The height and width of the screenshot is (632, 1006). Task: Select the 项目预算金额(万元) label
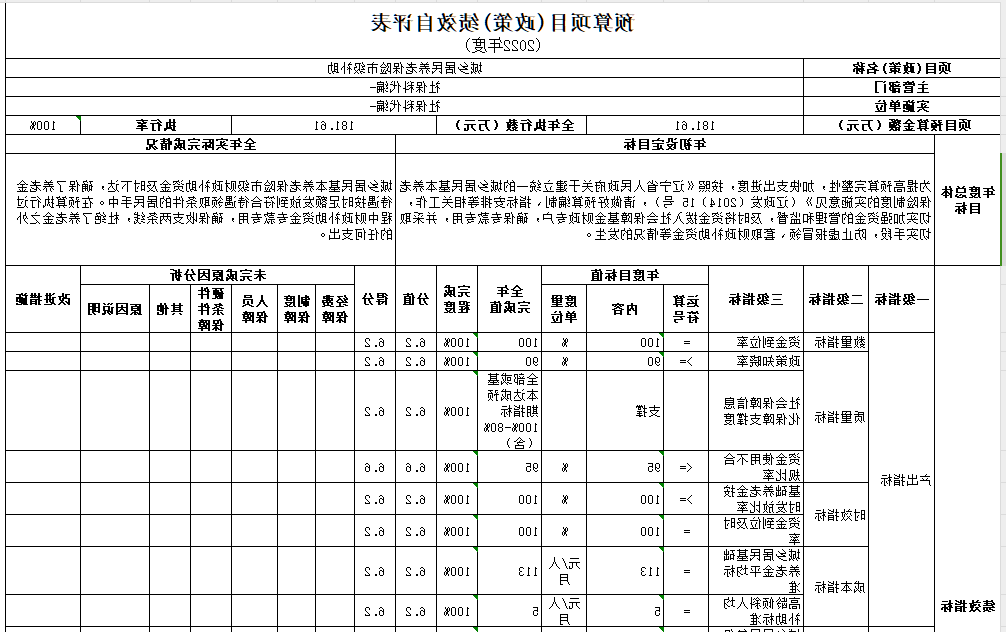[901, 125]
